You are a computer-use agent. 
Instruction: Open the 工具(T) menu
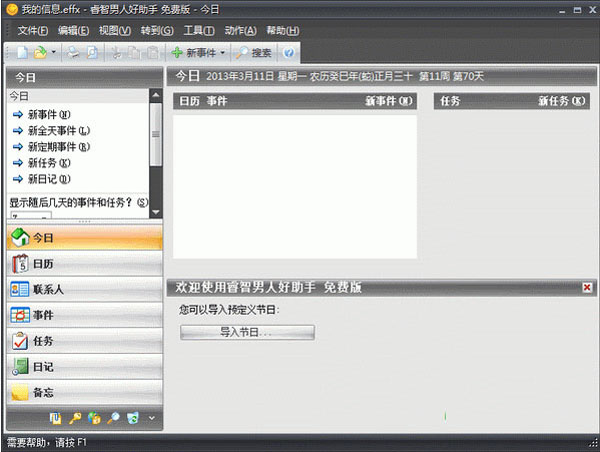tap(199, 31)
